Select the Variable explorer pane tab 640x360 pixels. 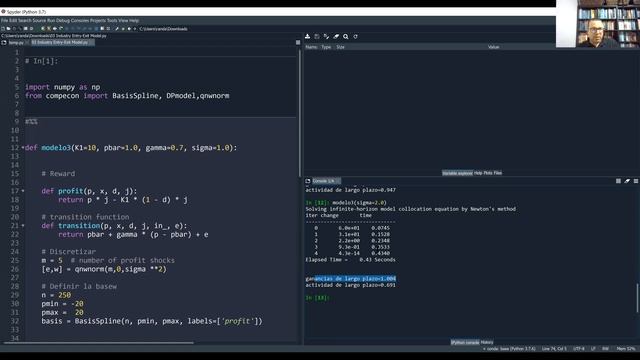457,173
